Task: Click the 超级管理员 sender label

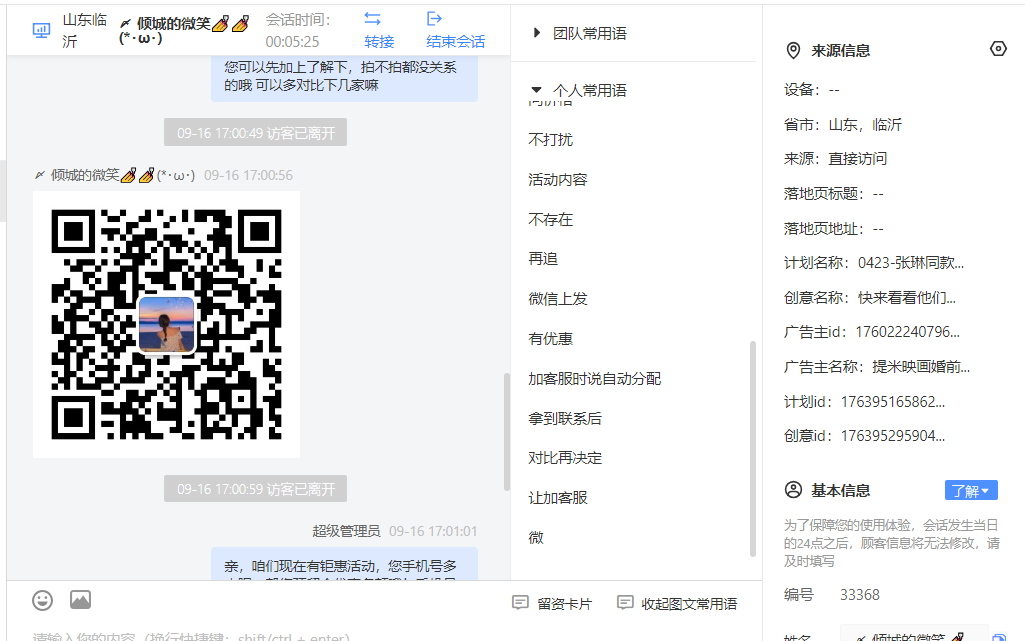Action: pos(346,531)
